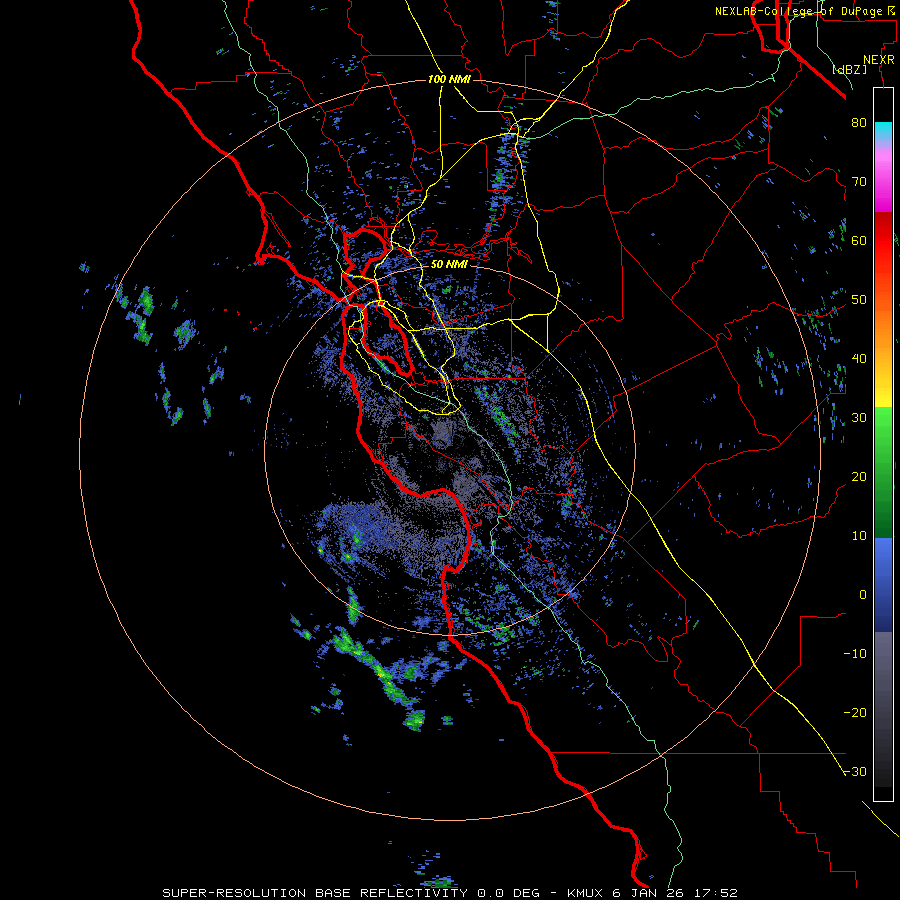Click the -20 dBZ value on the scale
Screen dimensions: 900x900
[x=855, y=713]
